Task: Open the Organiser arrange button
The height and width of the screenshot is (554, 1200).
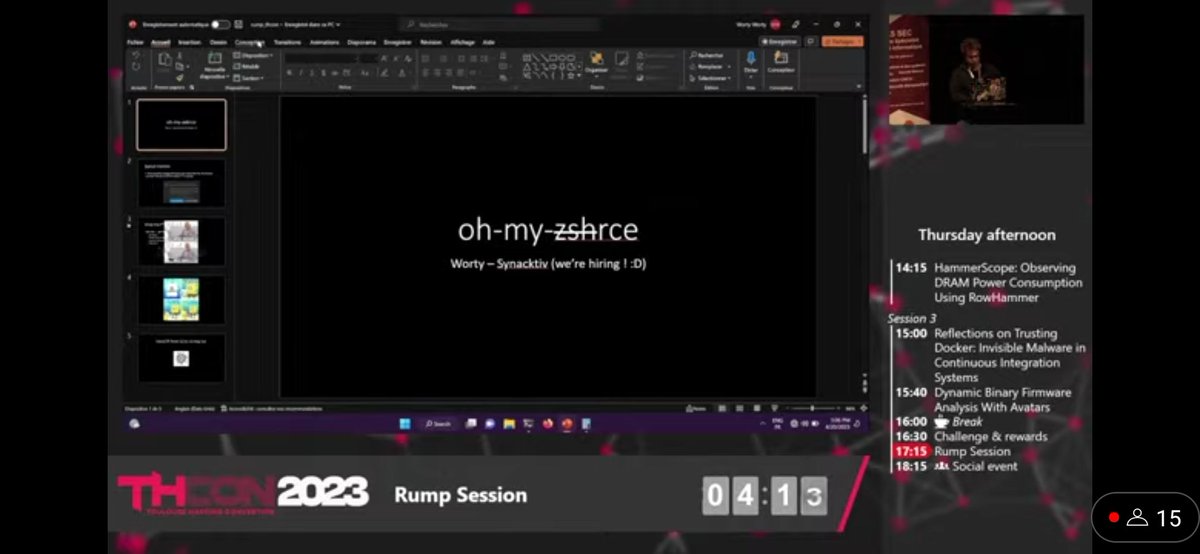Action: pyautogui.click(x=598, y=62)
